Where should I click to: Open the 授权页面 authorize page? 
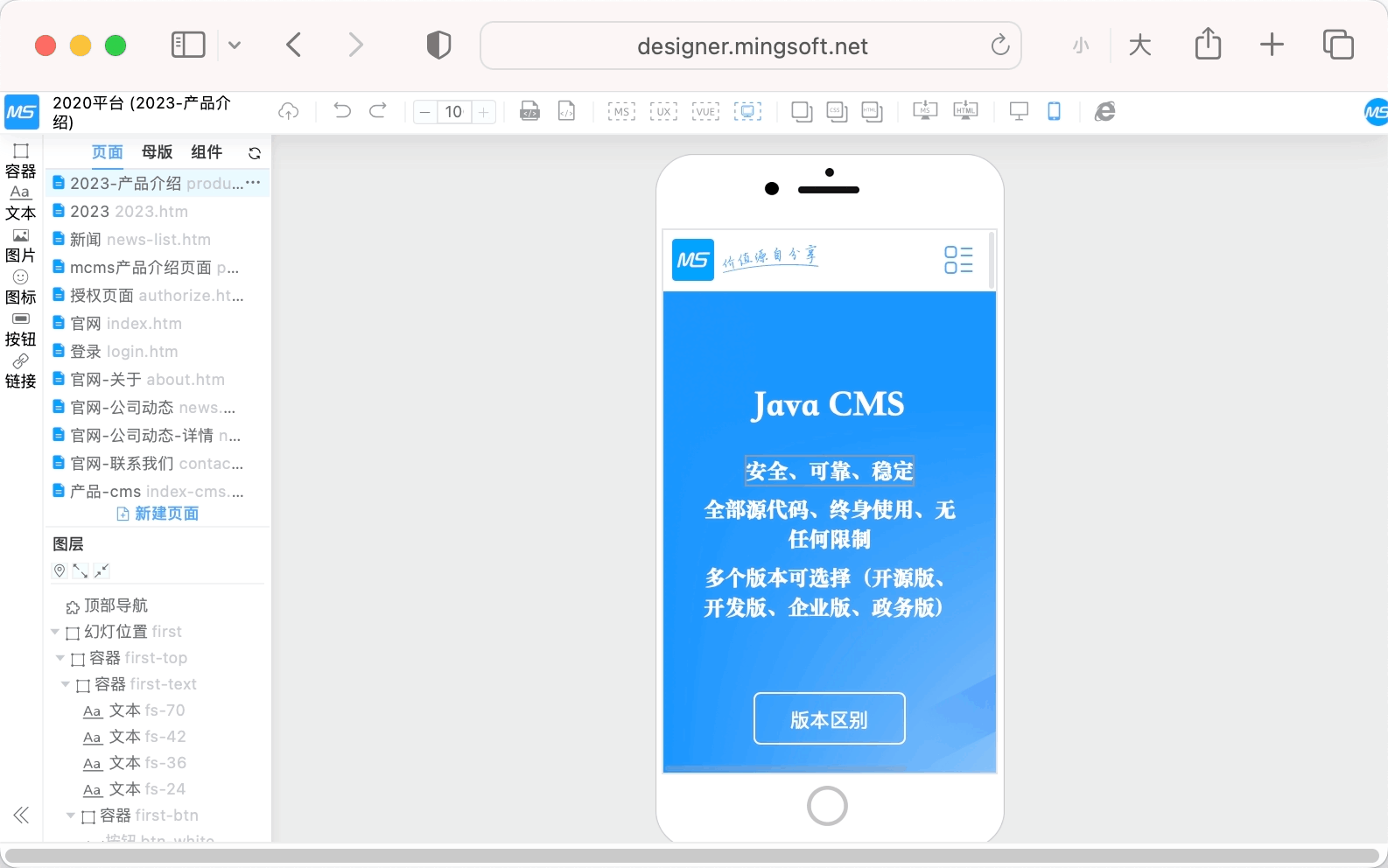[x=158, y=295]
